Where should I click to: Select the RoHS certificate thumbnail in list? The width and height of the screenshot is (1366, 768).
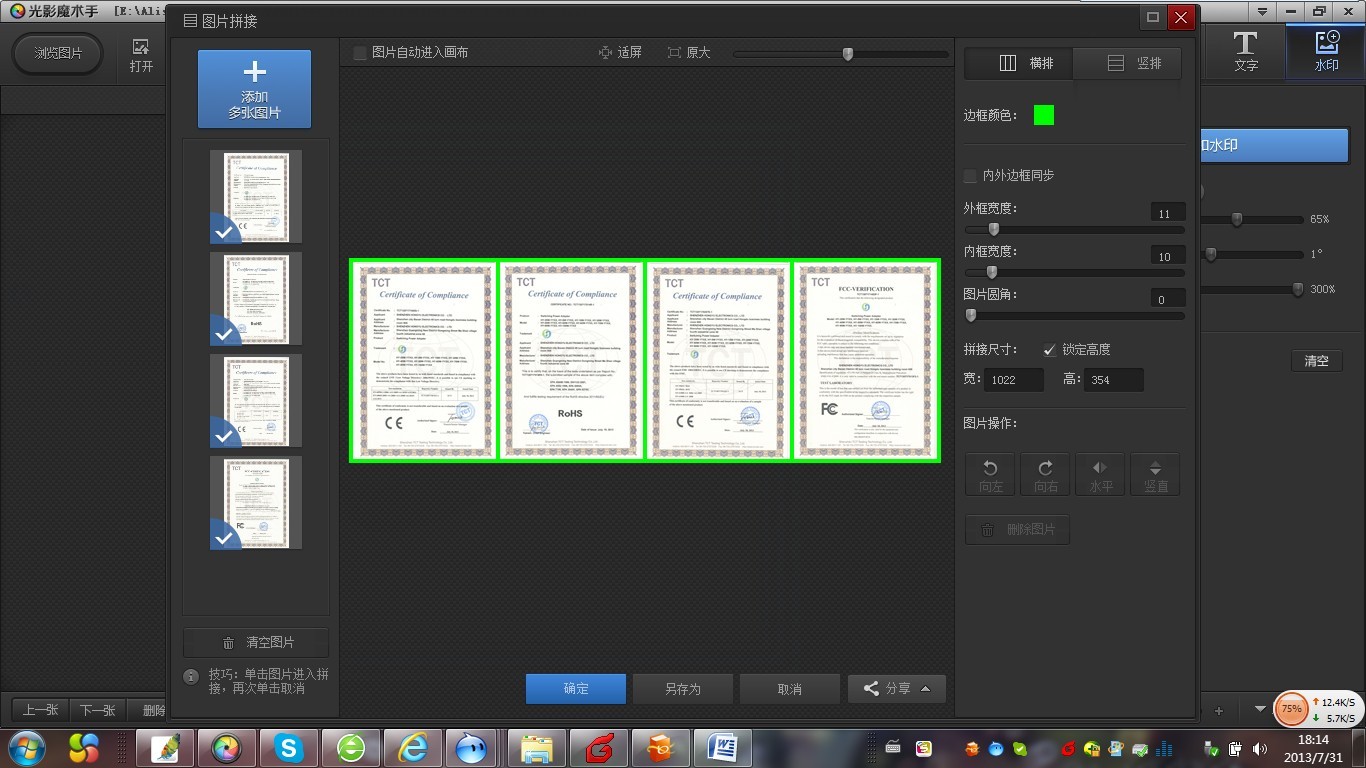pyautogui.click(x=256, y=298)
